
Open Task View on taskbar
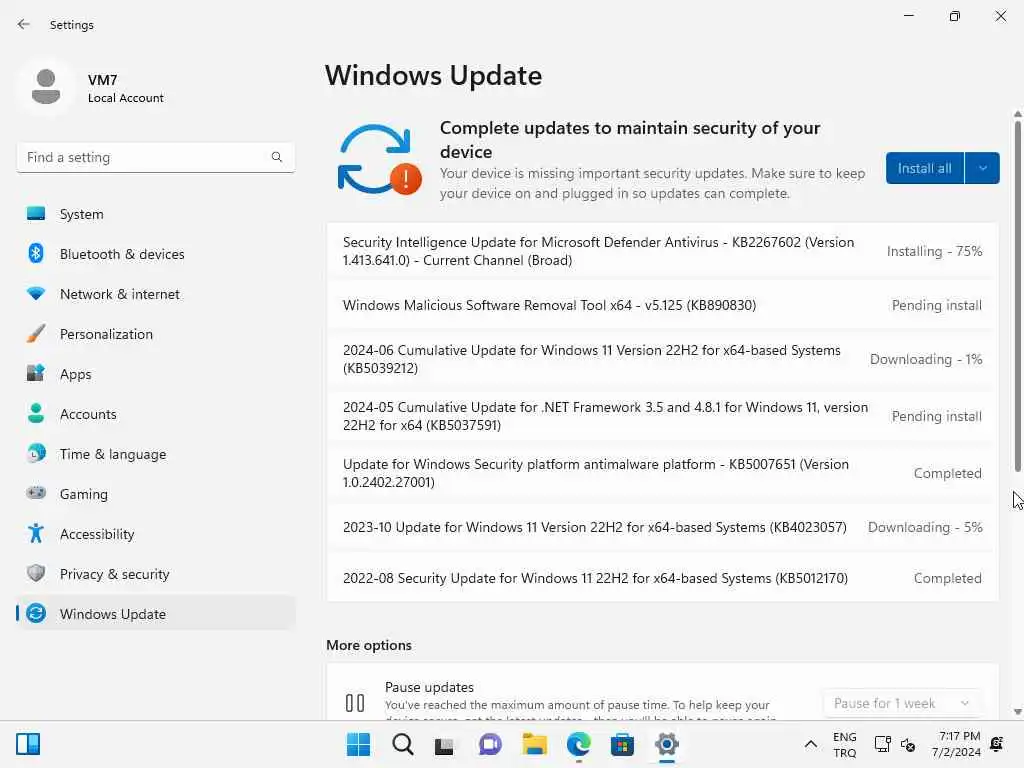445,745
